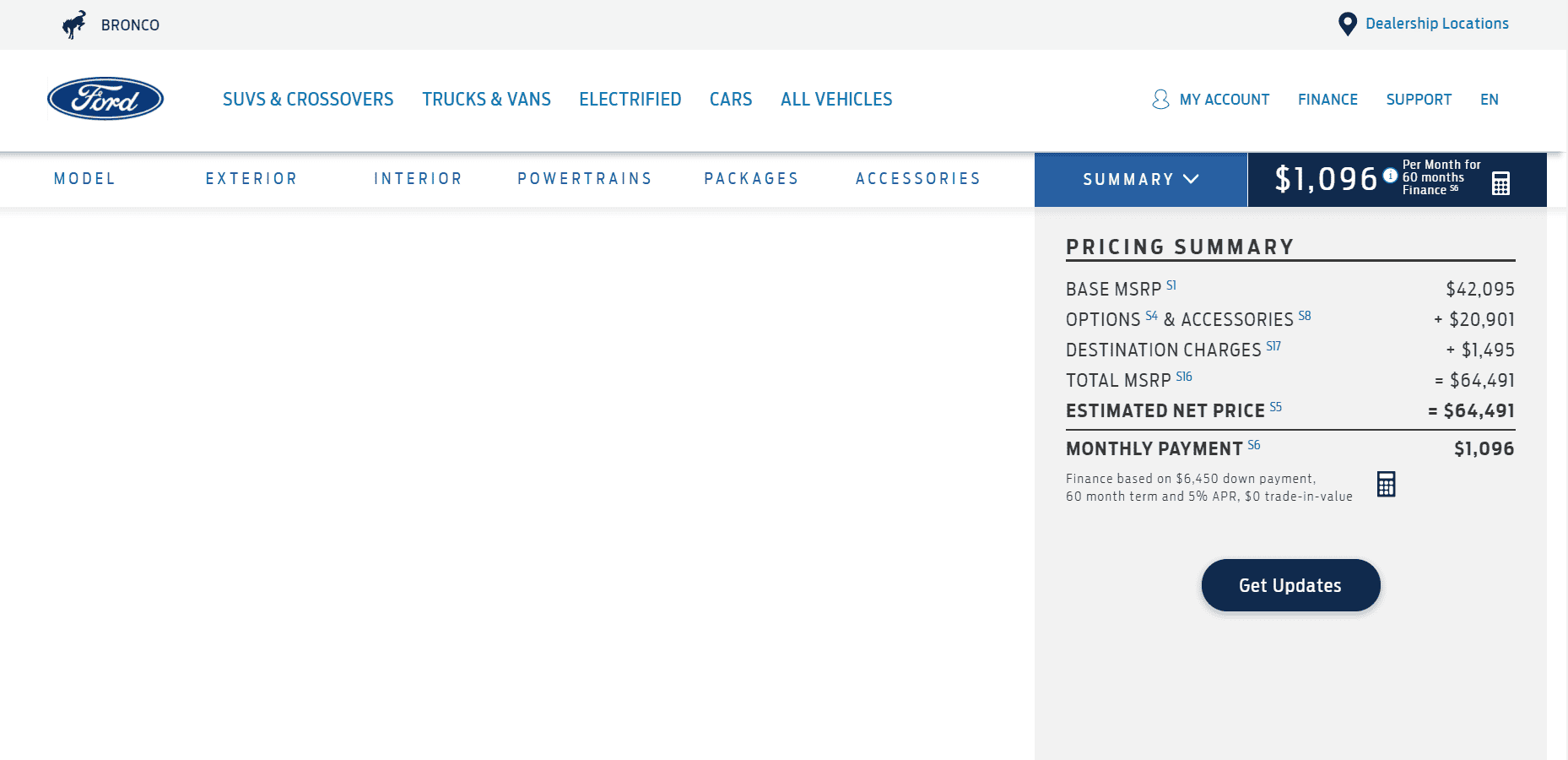The height and width of the screenshot is (760, 1568).
Task: Click the info icon next to $1,096
Action: click(1390, 176)
